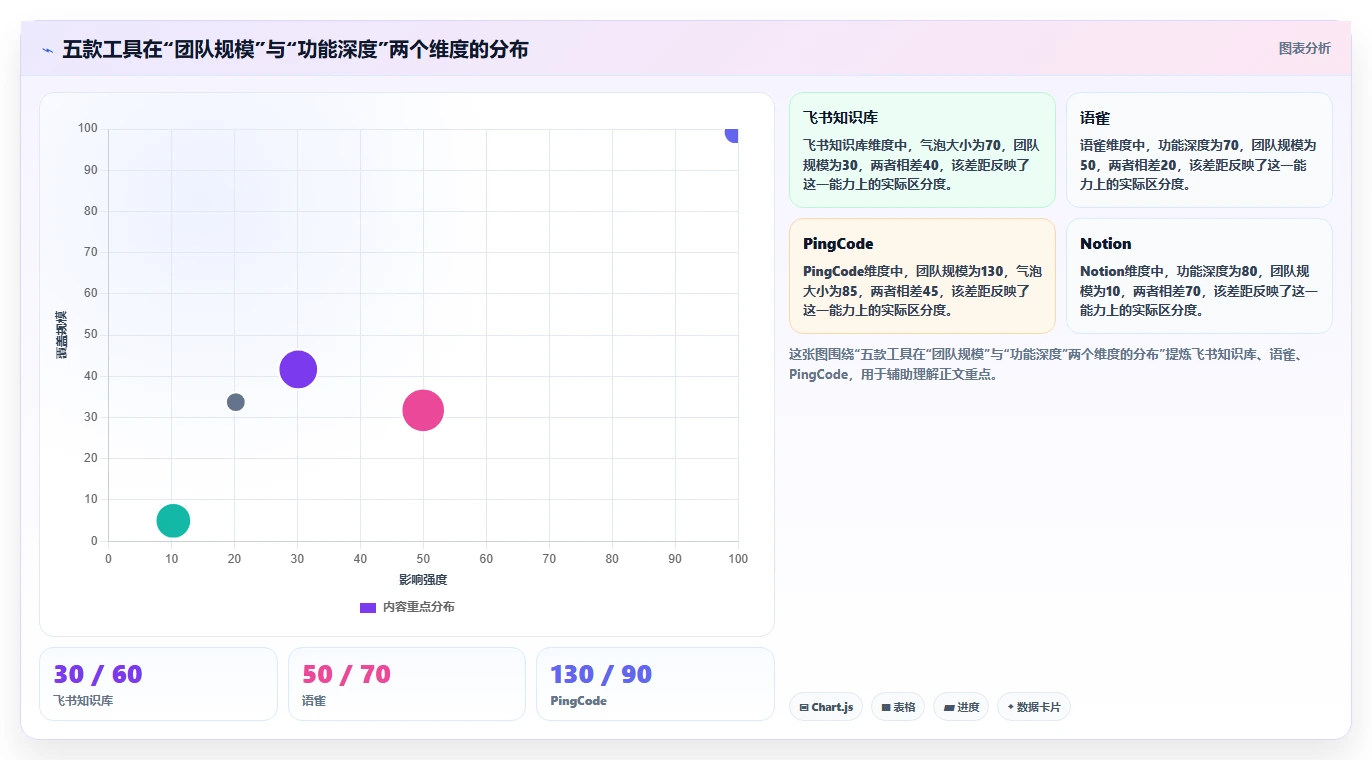This screenshot has height=760, width=1372.
Task: Select the purple bubble near x=30
Action: (298, 369)
